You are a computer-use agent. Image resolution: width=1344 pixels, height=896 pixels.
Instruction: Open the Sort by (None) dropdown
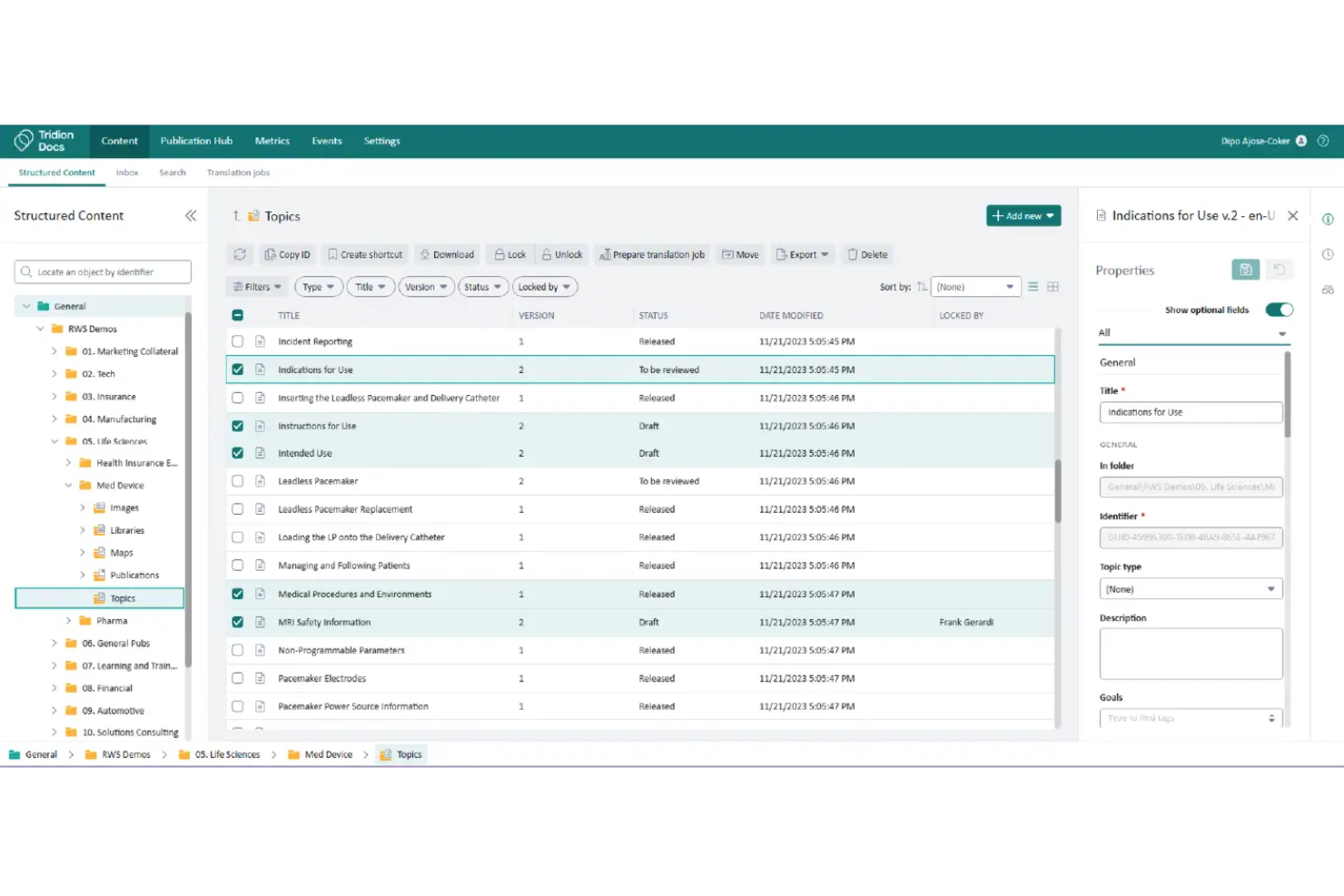(x=975, y=287)
